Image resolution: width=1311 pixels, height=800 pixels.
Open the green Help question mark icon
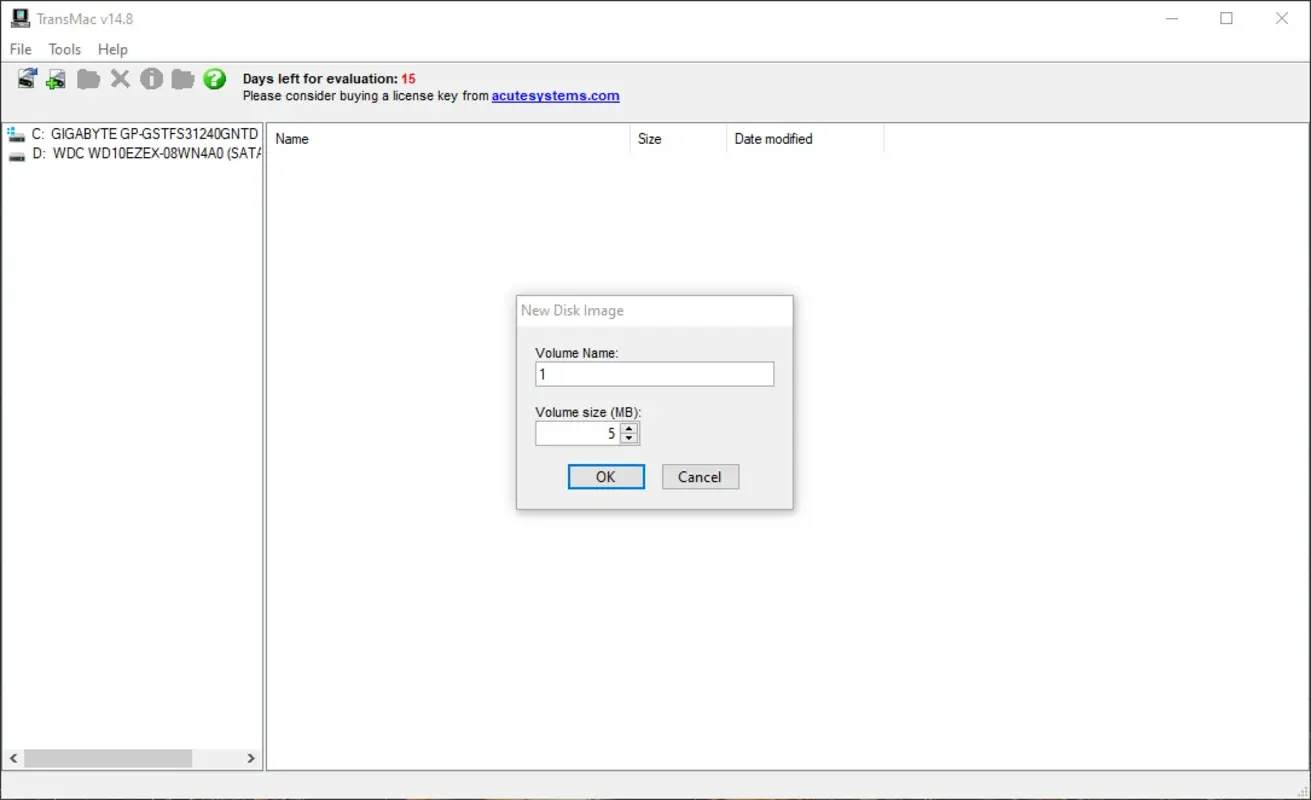[214, 79]
